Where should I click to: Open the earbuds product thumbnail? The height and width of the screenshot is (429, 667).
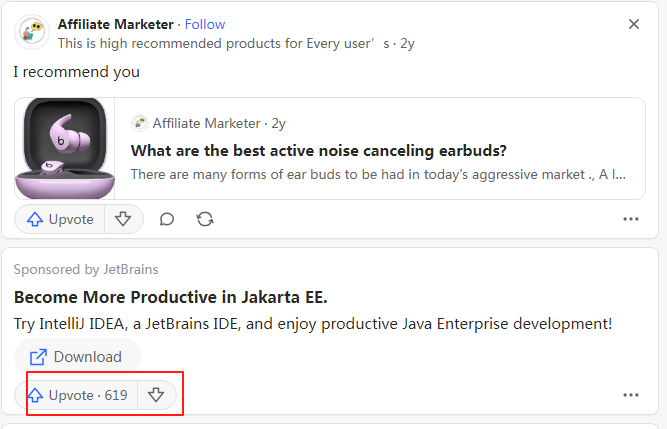point(65,148)
